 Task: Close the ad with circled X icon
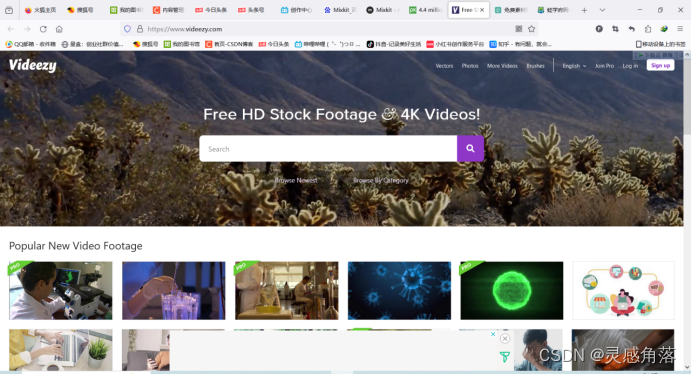(x=505, y=338)
